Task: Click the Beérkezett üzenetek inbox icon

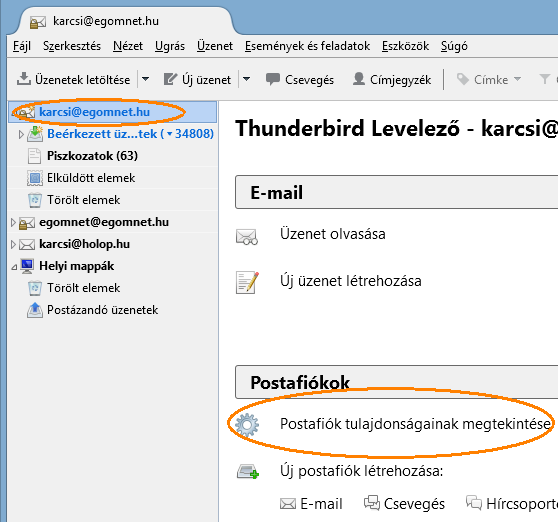Action: [35, 134]
